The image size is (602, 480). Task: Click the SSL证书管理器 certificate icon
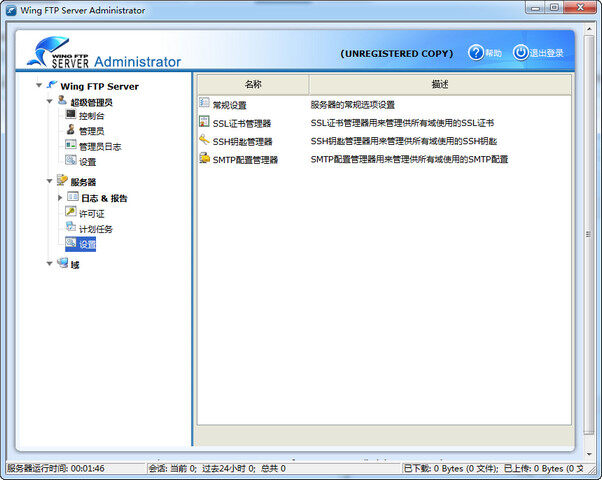204,121
